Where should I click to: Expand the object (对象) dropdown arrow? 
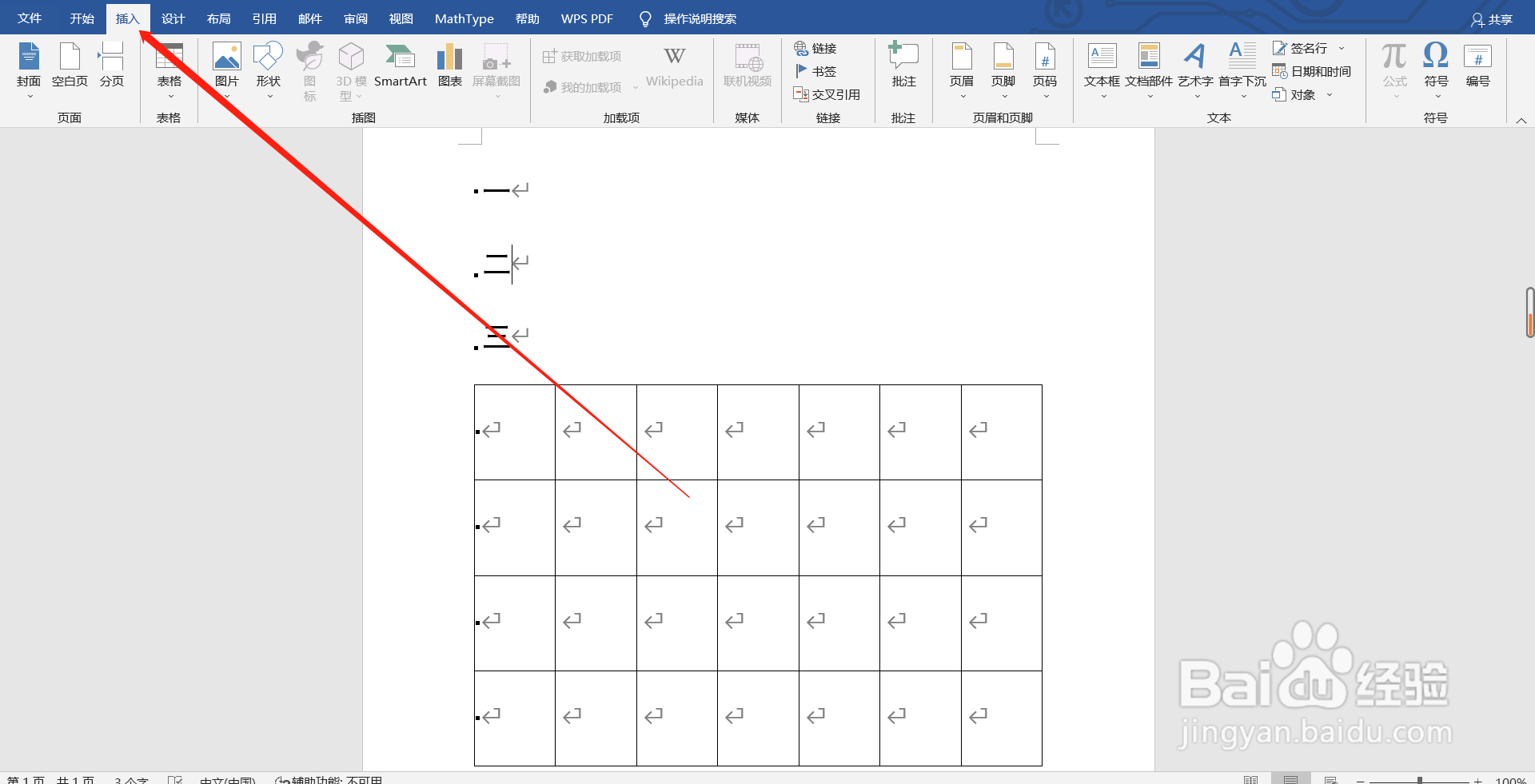(x=1330, y=94)
